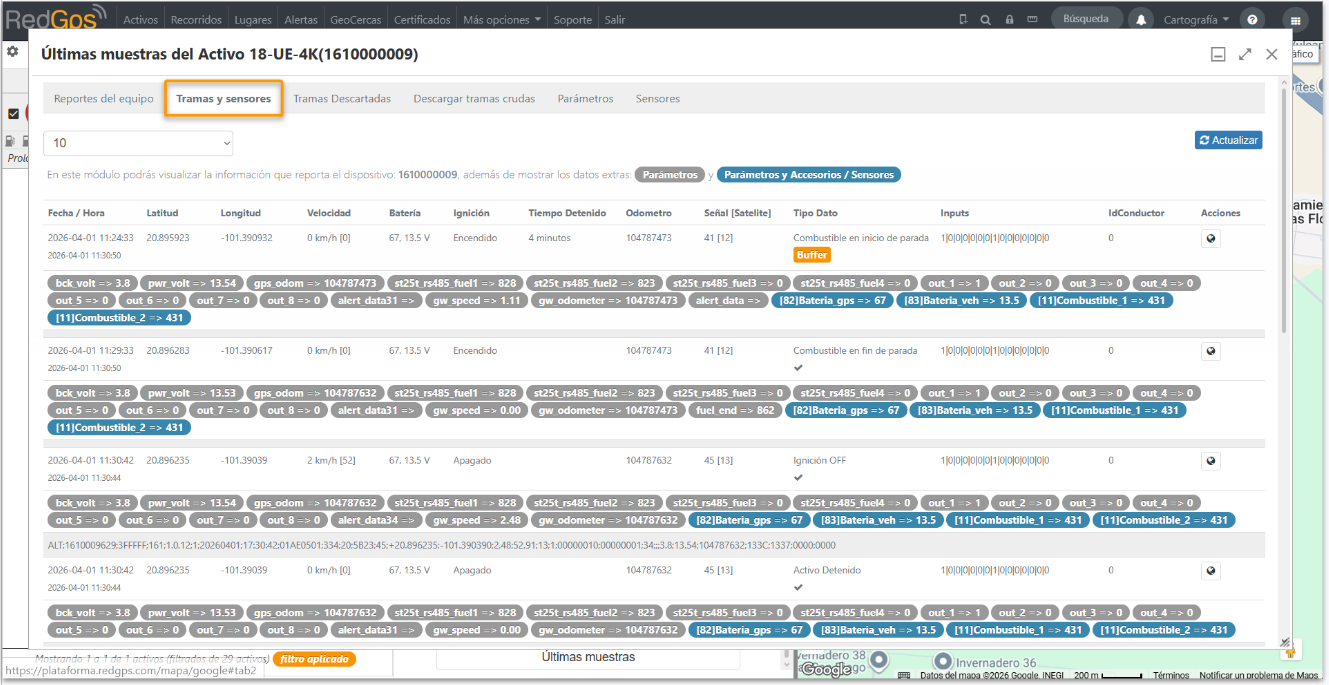Screen dimensions: 1329x685
Task: Click the Salir link
Action: click(615, 19)
